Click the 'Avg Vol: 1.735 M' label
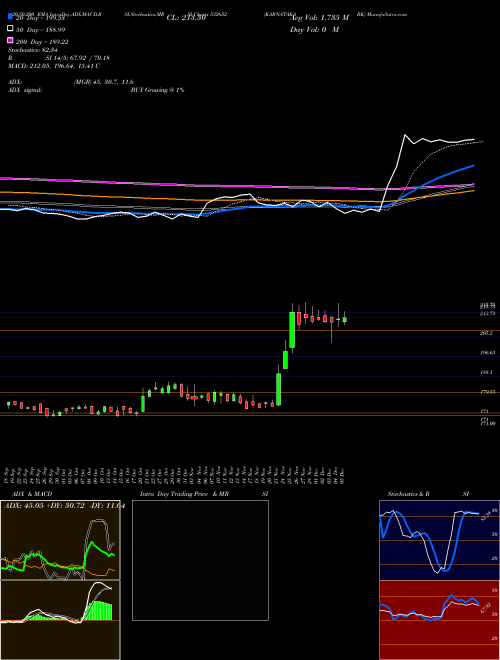Screen dimensions: 500x660 click(x=320, y=18)
